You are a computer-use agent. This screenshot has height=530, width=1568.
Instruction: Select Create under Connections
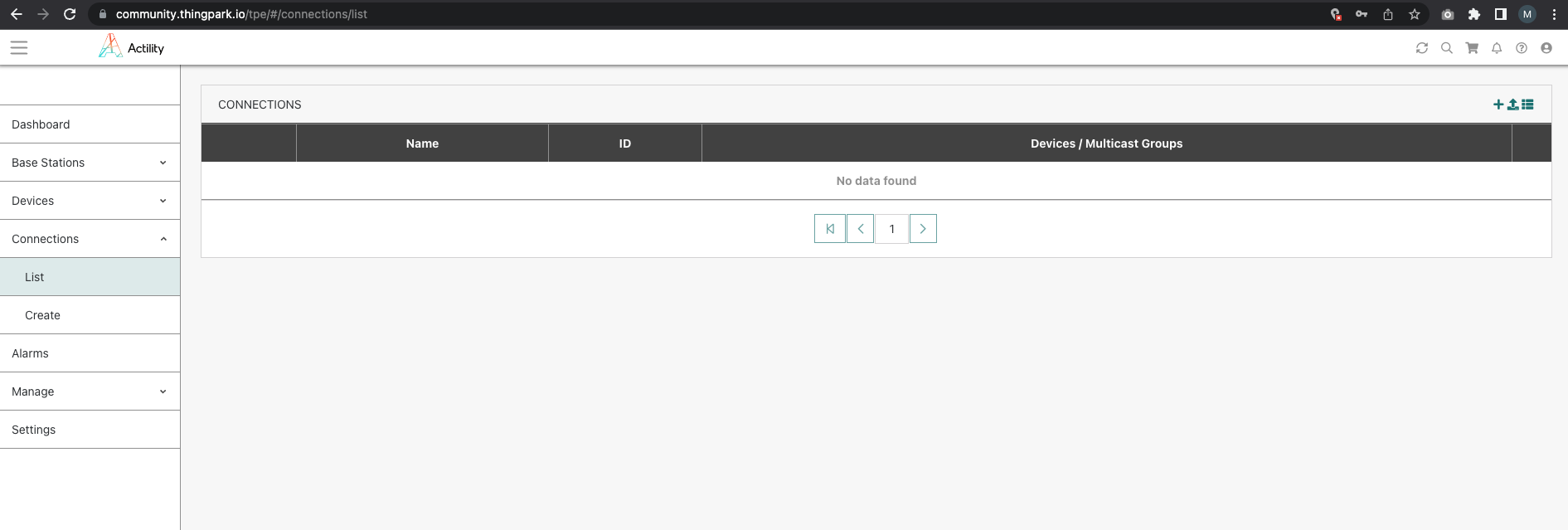click(x=90, y=315)
